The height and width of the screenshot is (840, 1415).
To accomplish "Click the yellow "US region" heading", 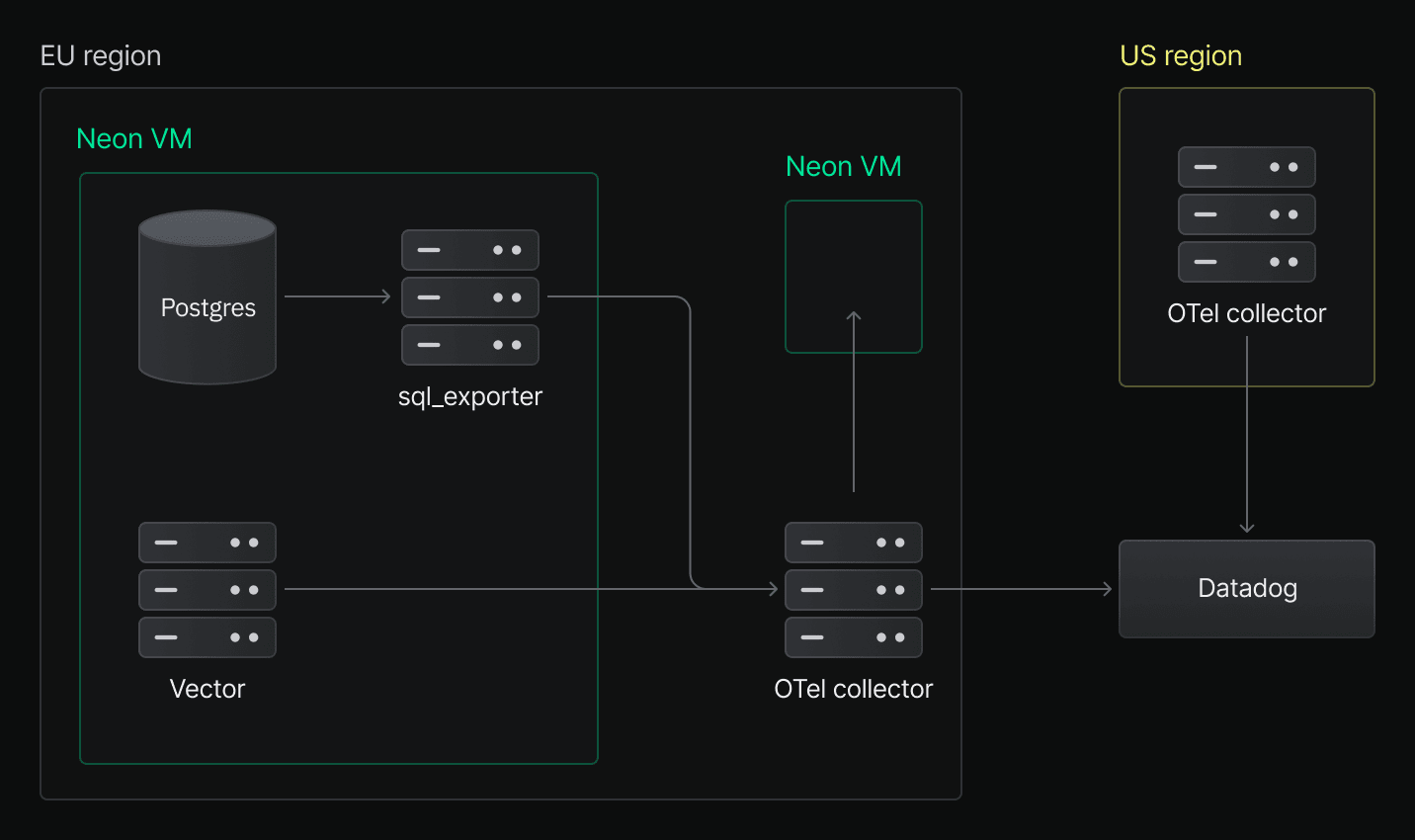I will tap(1181, 56).
